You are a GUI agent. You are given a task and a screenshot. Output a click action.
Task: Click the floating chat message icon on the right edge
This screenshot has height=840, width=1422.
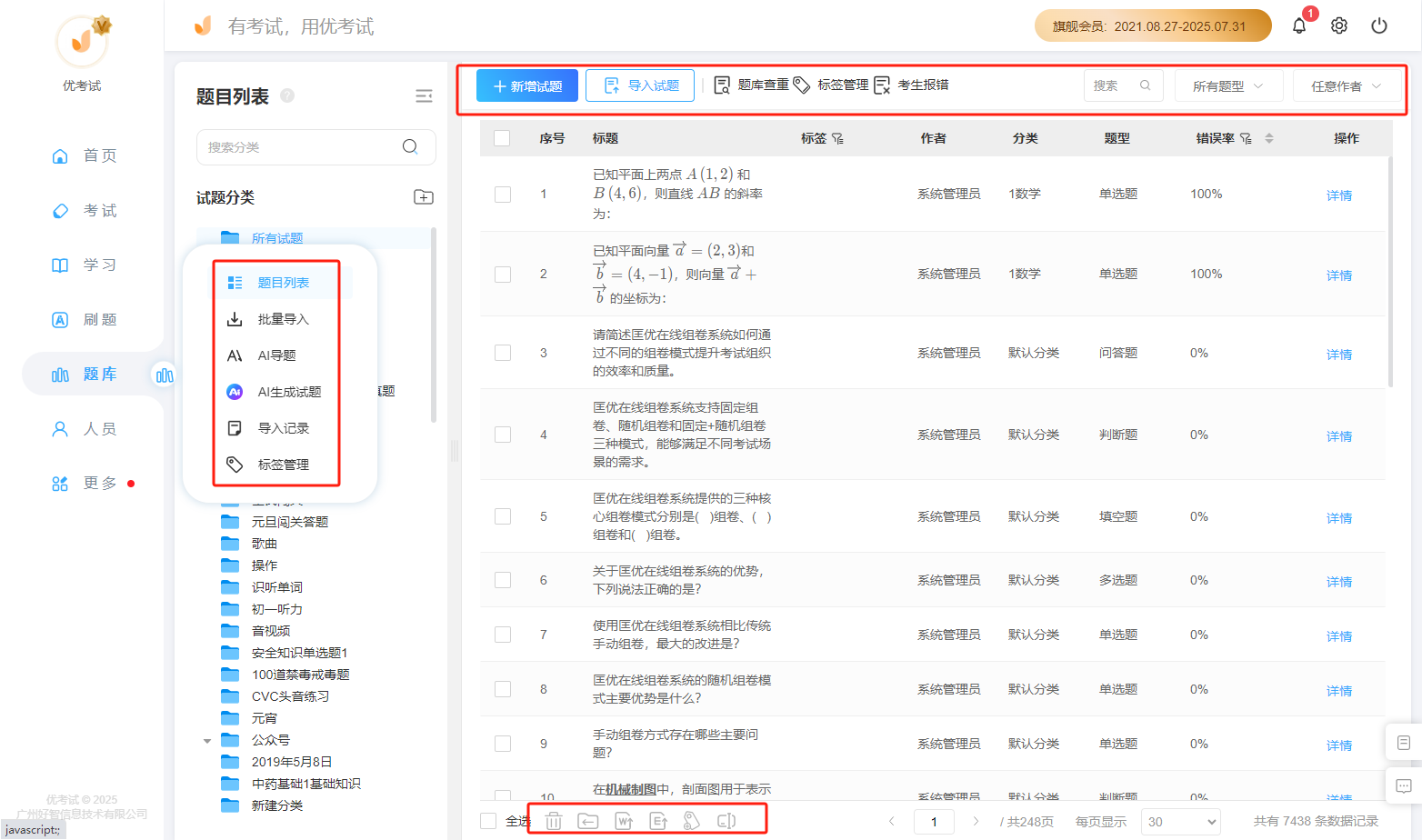click(1403, 785)
